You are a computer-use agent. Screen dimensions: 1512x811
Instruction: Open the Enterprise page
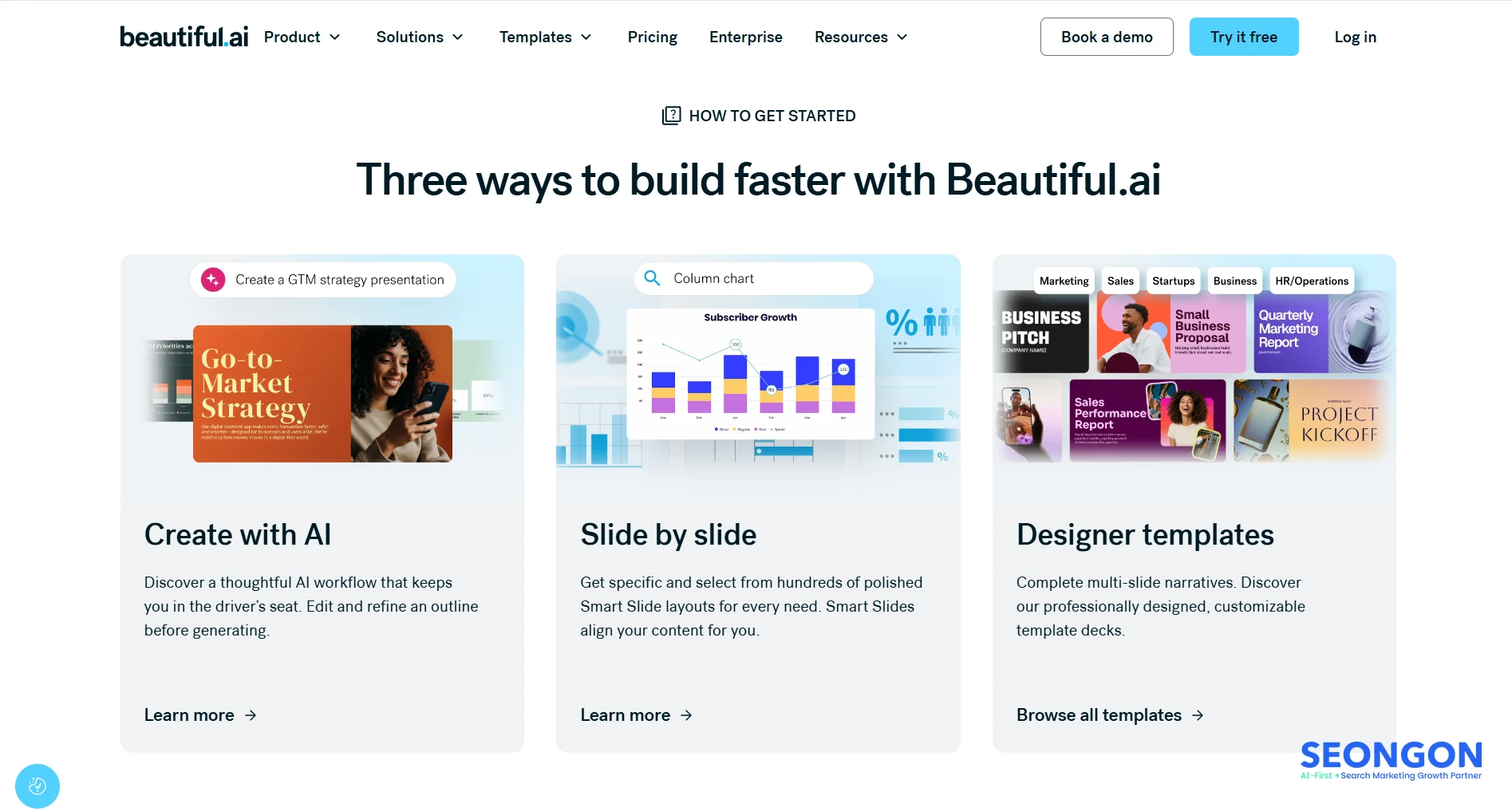pyautogui.click(x=745, y=37)
